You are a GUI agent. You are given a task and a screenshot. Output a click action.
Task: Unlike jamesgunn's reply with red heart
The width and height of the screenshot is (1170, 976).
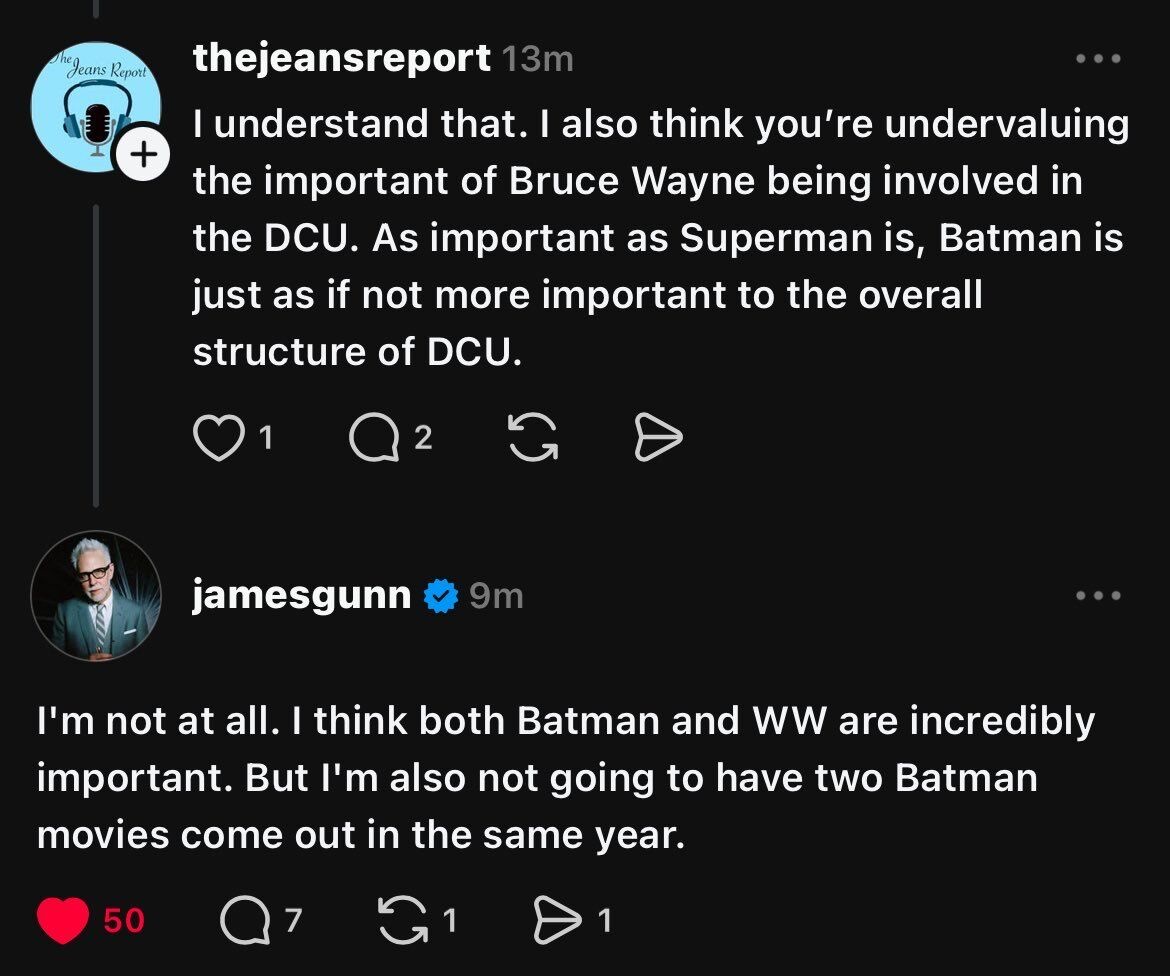[64, 919]
